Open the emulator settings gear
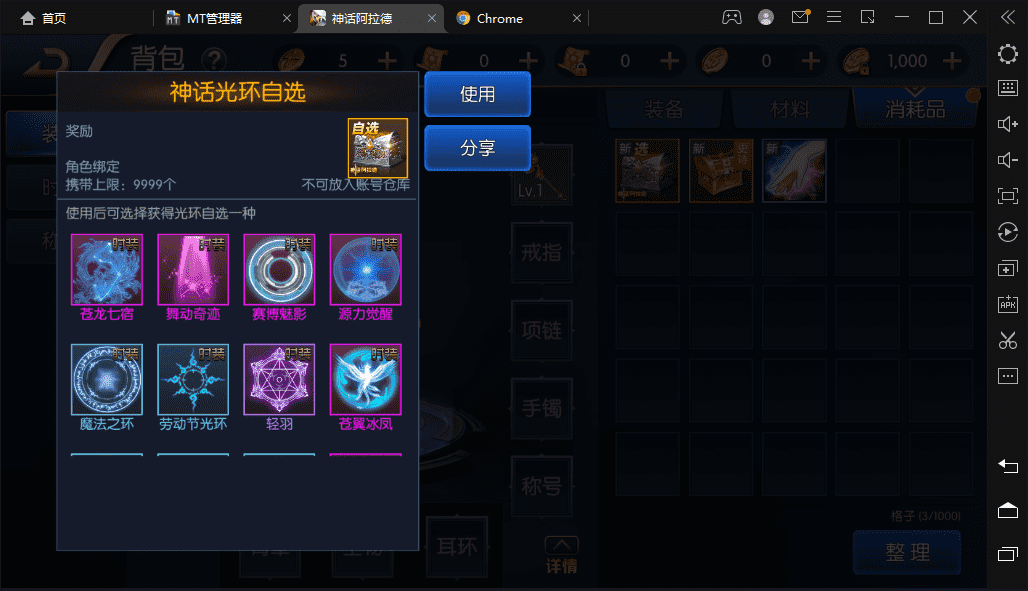 (1008, 54)
